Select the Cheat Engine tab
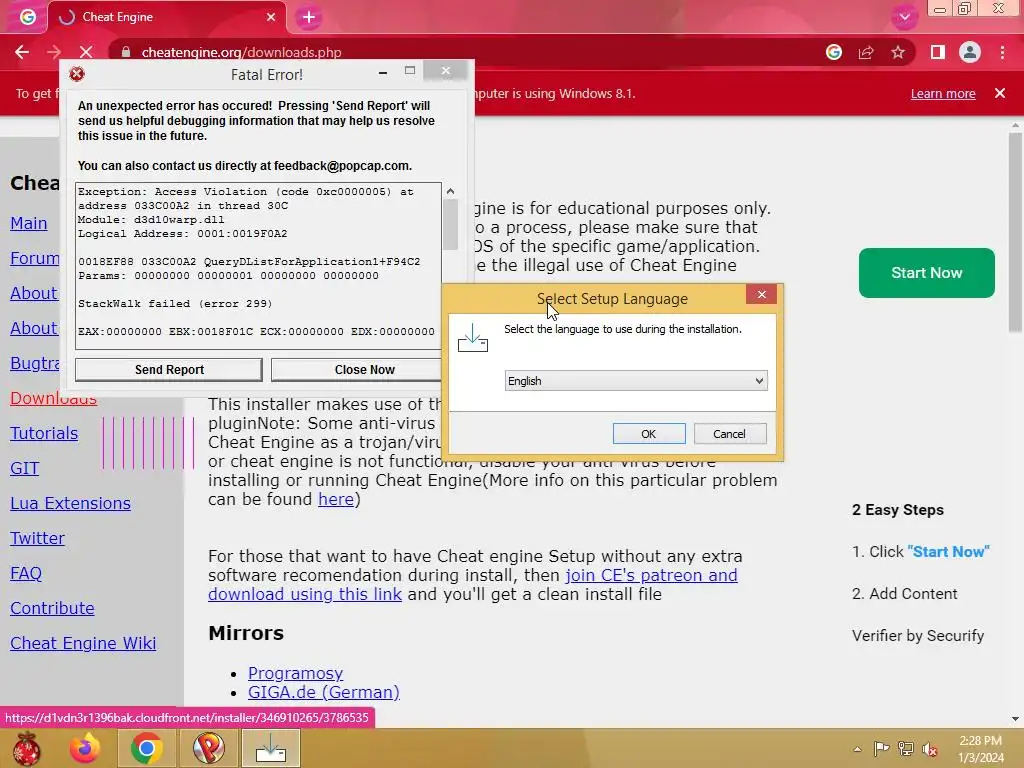Viewport: 1024px width, 768px height. pos(167,17)
